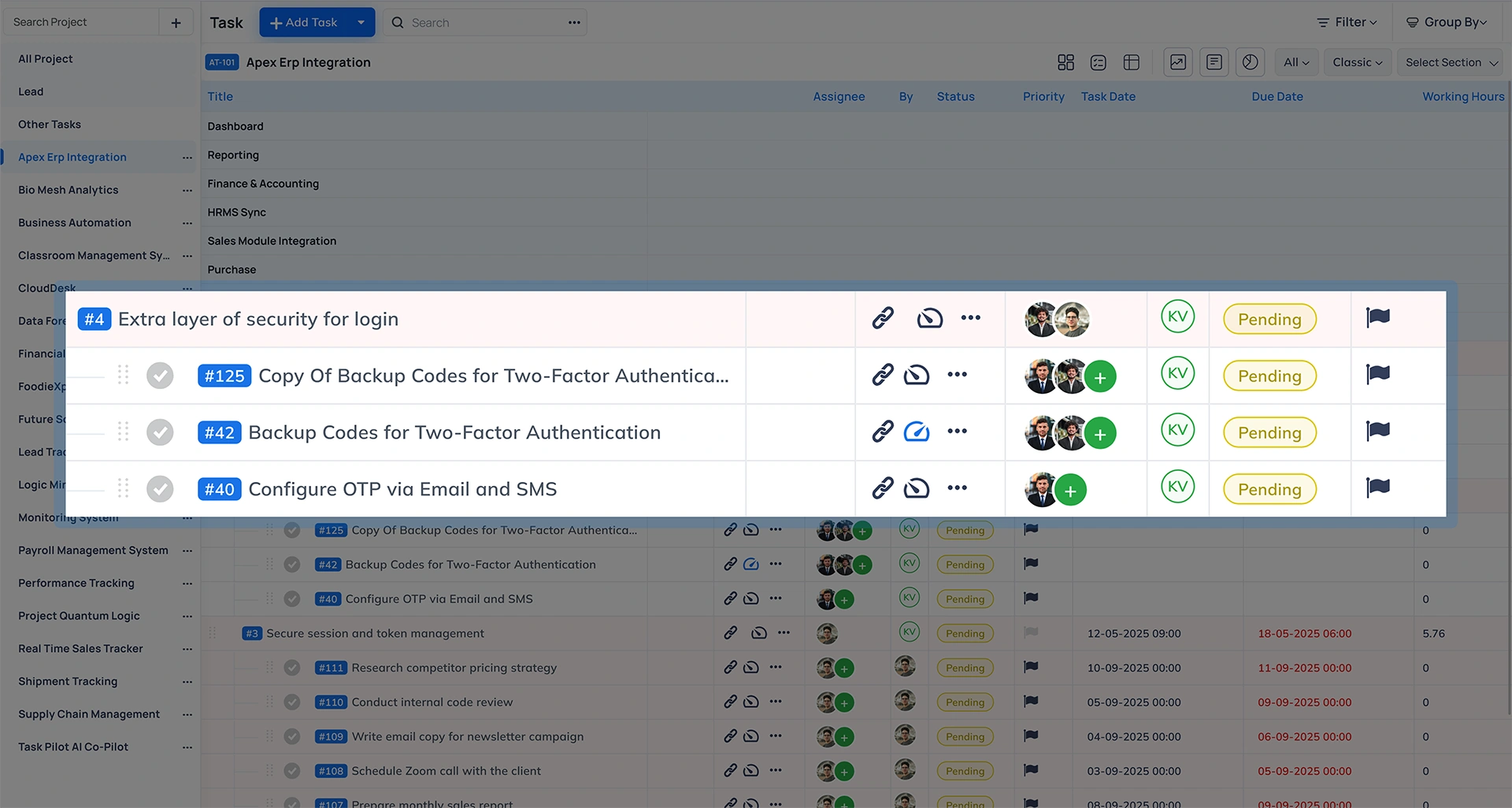Image resolution: width=1512 pixels, height=808 pixels.
Task: Click plus icon beside Search Project
Action: [x=176, y=23]
